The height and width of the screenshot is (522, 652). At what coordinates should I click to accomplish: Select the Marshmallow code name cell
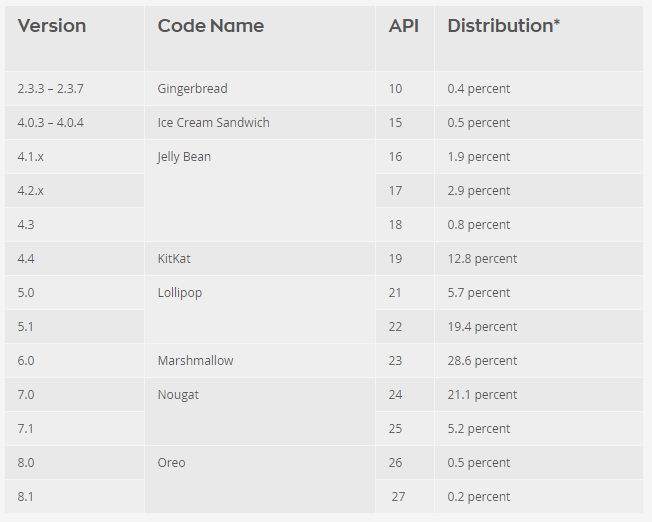point(260,361)
